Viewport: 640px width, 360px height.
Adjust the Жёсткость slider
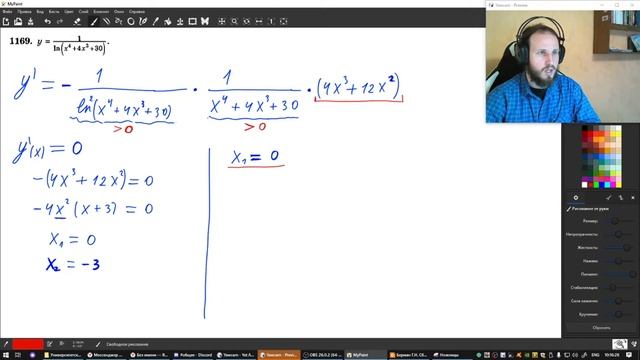click(618, 247)
